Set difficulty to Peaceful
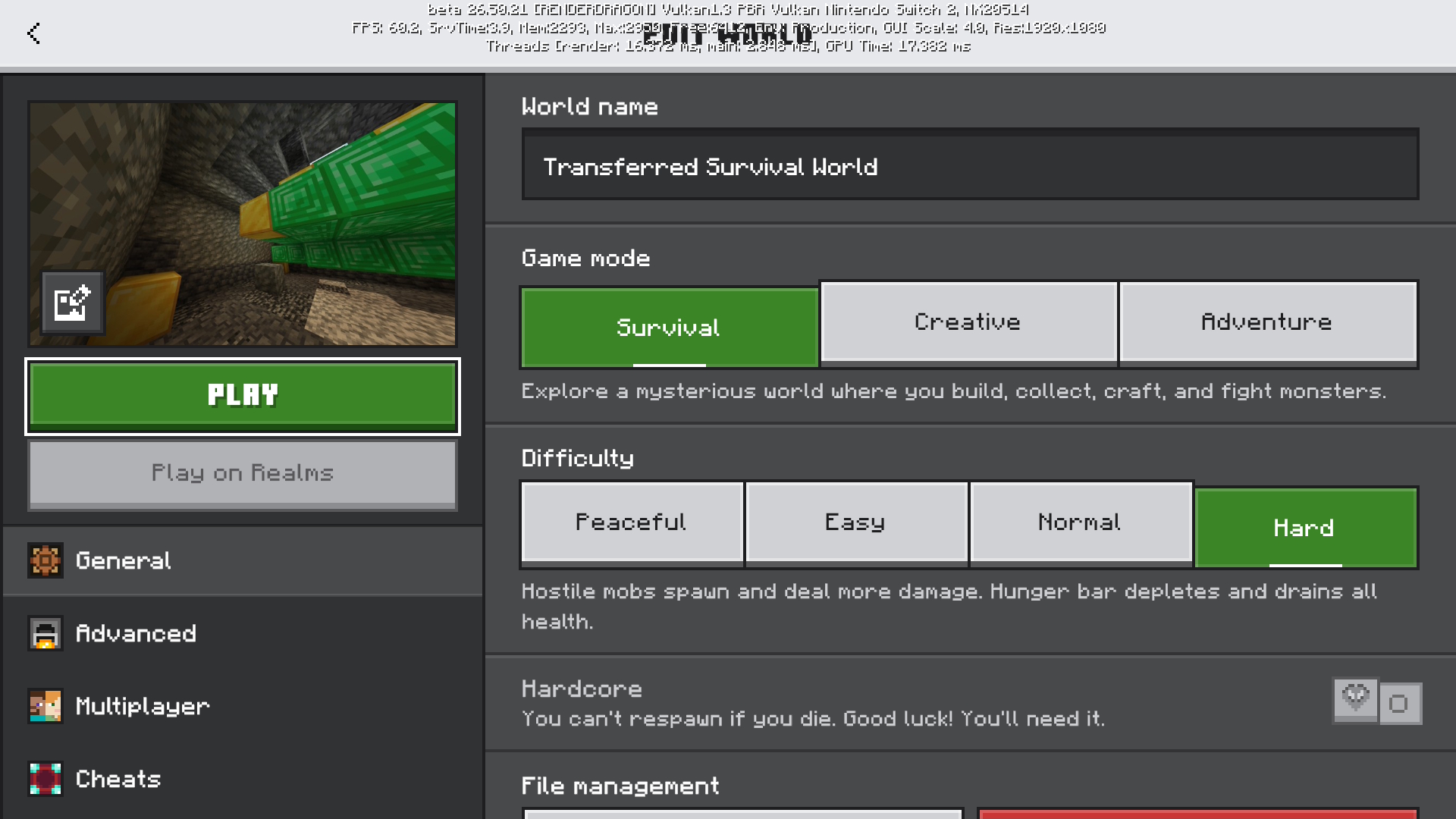 pos(632,522)
